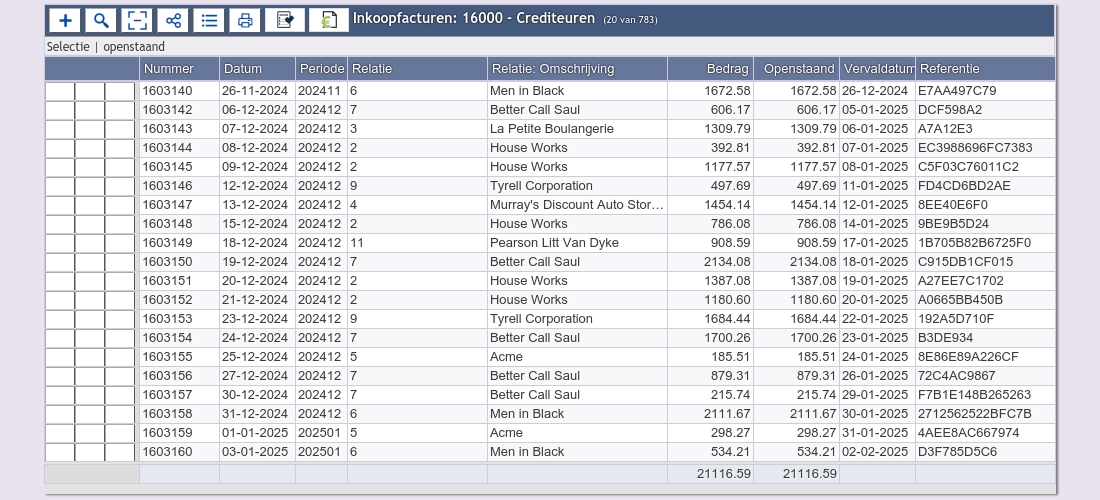The height and width of the screenshot is (500, 1100).
Task: Click the fullscreen brackets icon
Action: (x=137, y=20)
